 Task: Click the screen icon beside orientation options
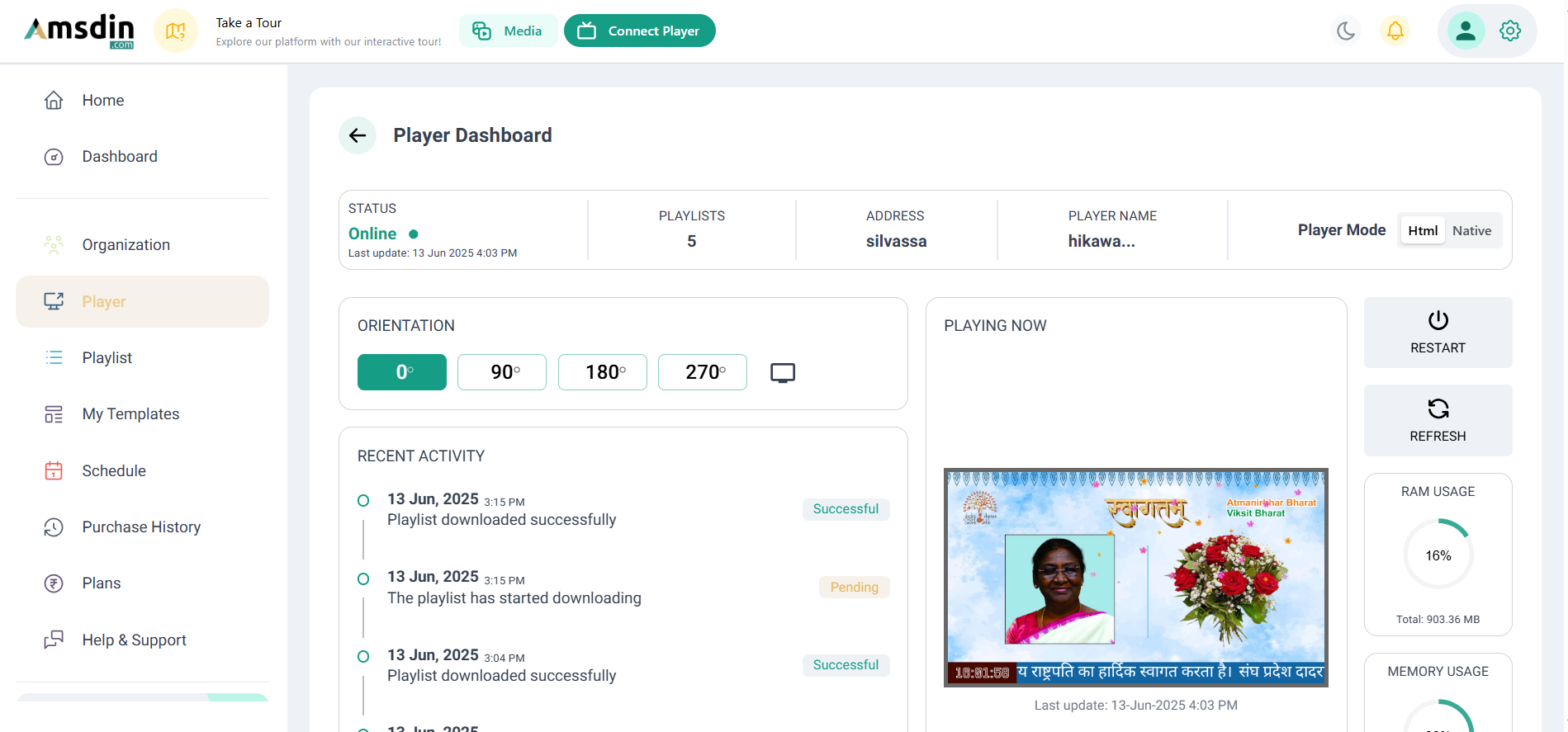783,373
